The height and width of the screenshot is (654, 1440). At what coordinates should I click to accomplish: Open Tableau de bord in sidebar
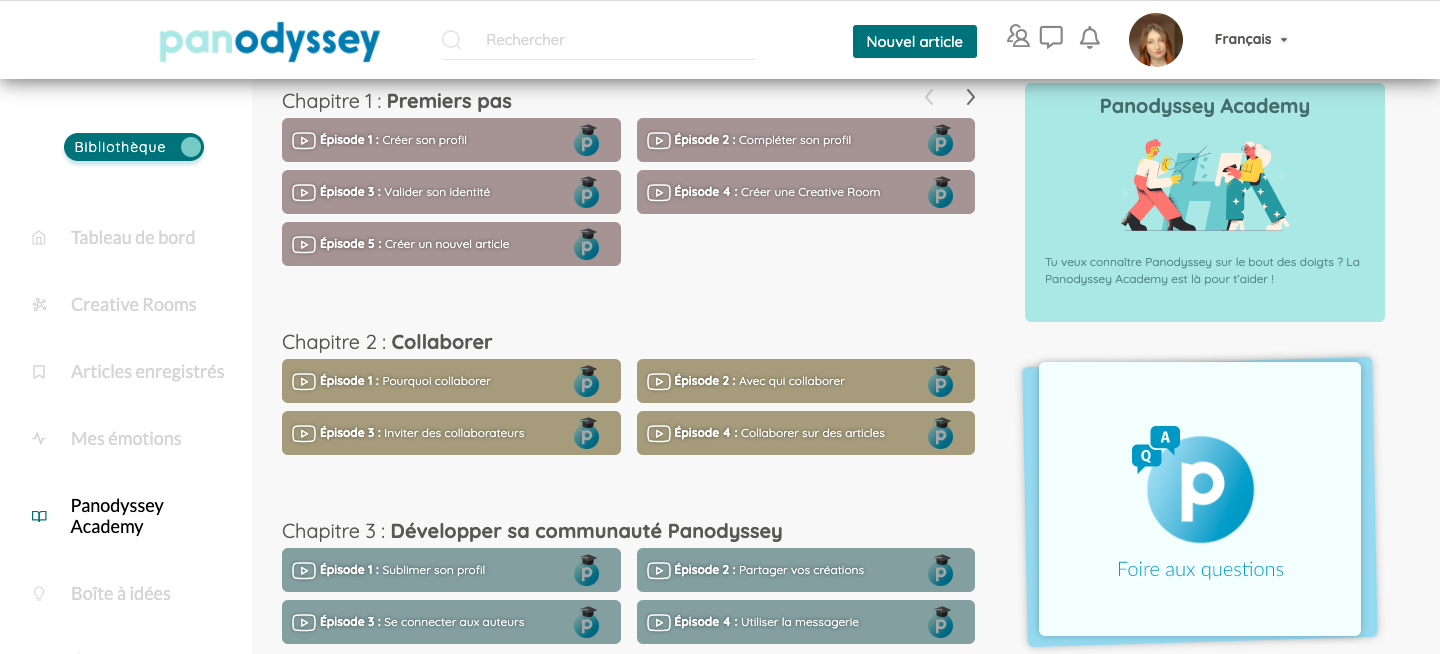point(133,238)
